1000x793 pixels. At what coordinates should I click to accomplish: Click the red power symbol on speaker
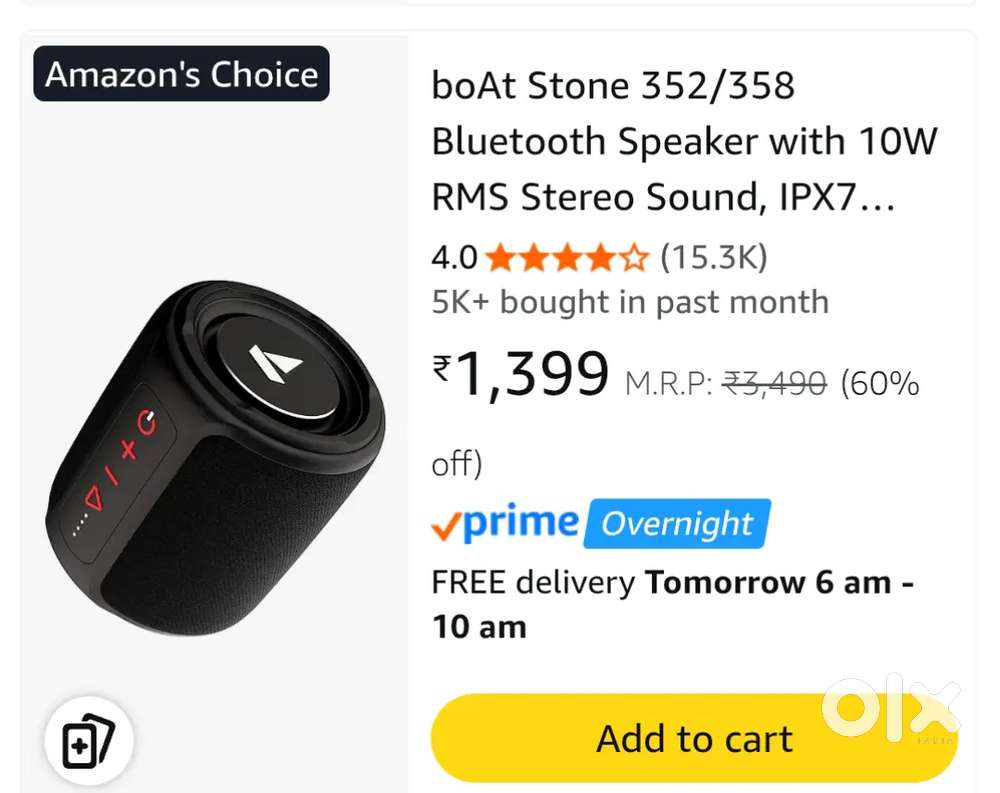tap(148, 423)
